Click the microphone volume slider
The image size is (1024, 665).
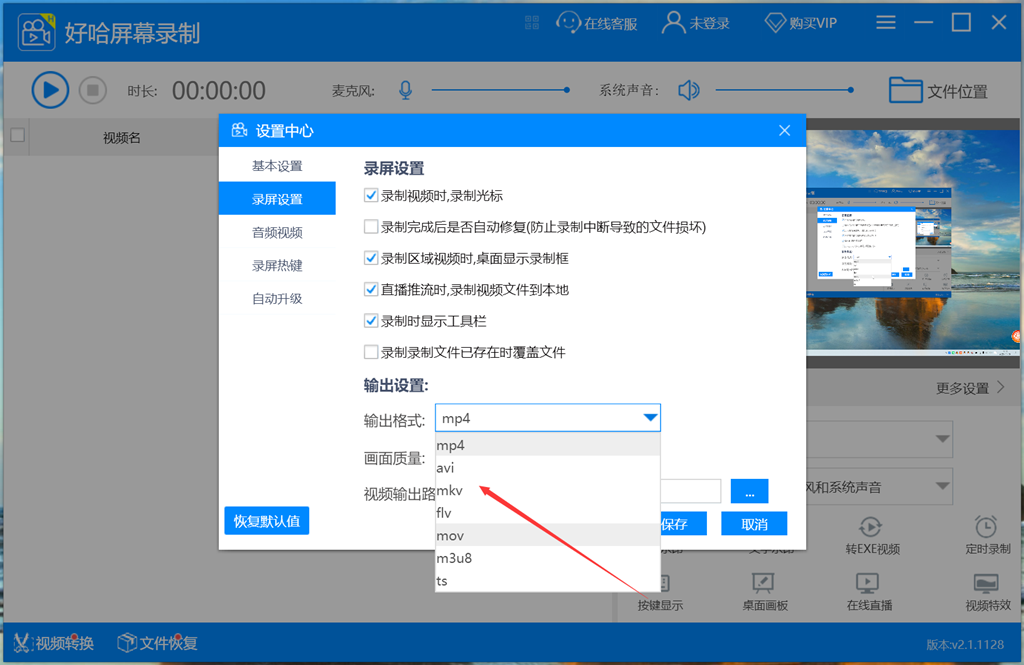click(x=500, y=90)
